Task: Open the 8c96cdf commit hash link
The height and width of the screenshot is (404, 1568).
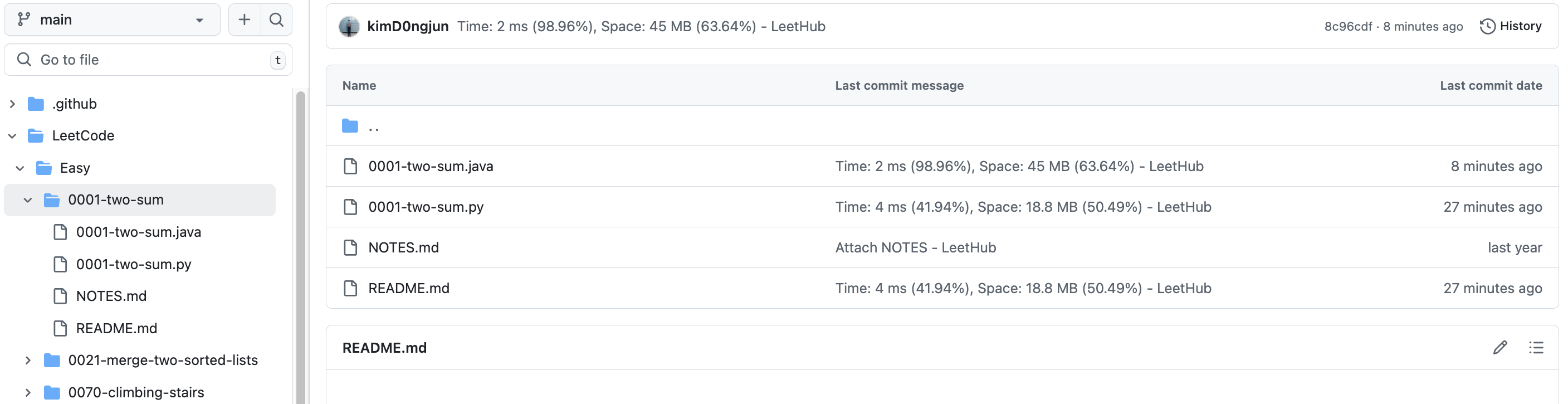Action: coord(1347,26)
